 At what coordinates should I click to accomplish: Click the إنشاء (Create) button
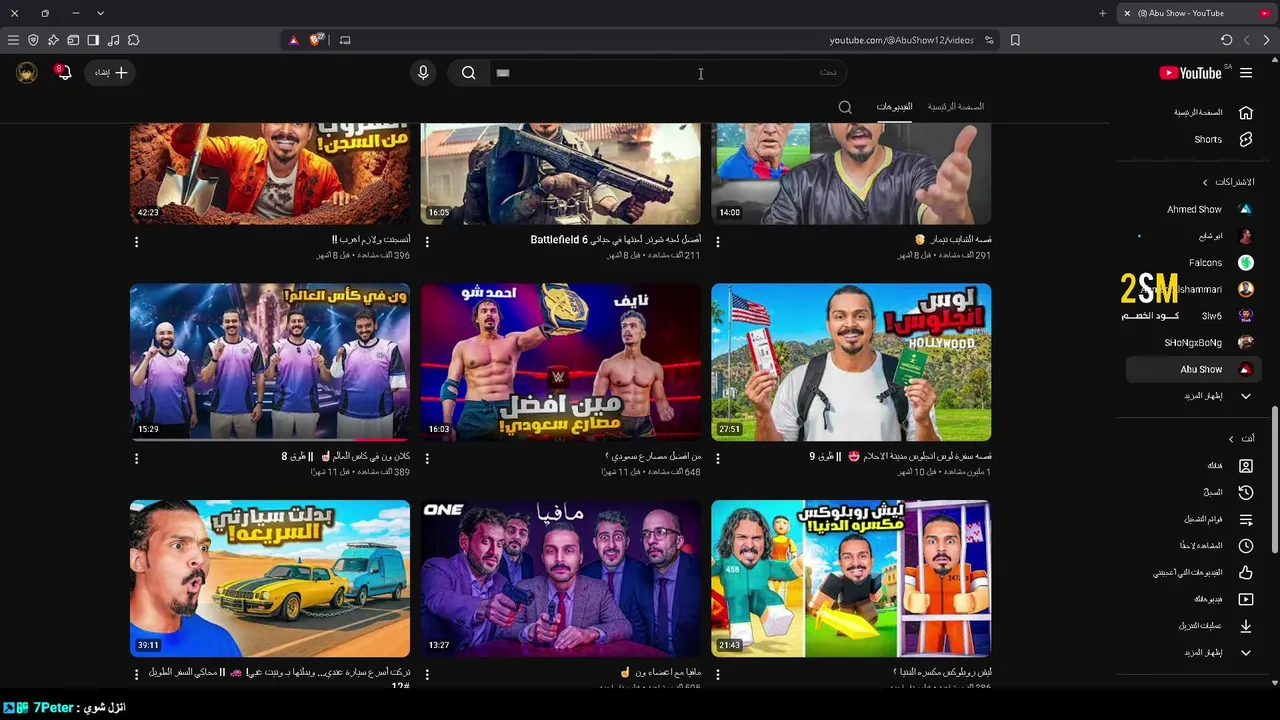[110, 73]
